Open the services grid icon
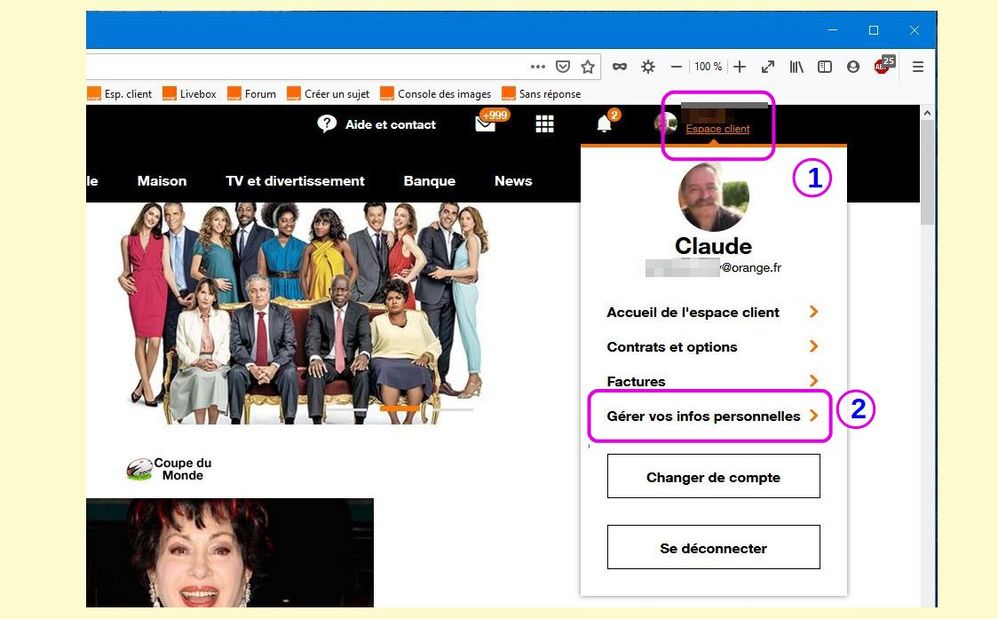Viewport: 998px width, 619px height. pyautogui.click(x=544, y=124)
